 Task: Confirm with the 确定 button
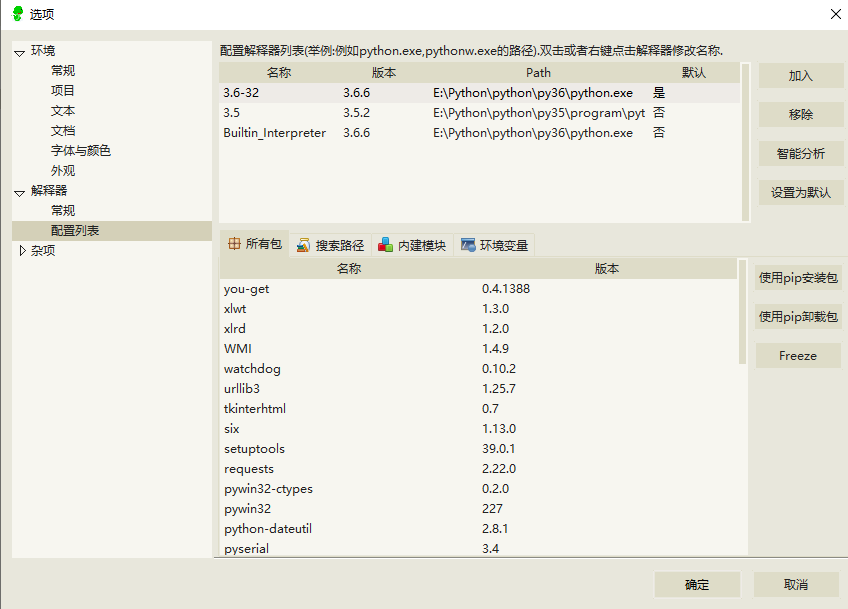pos(697,585)
